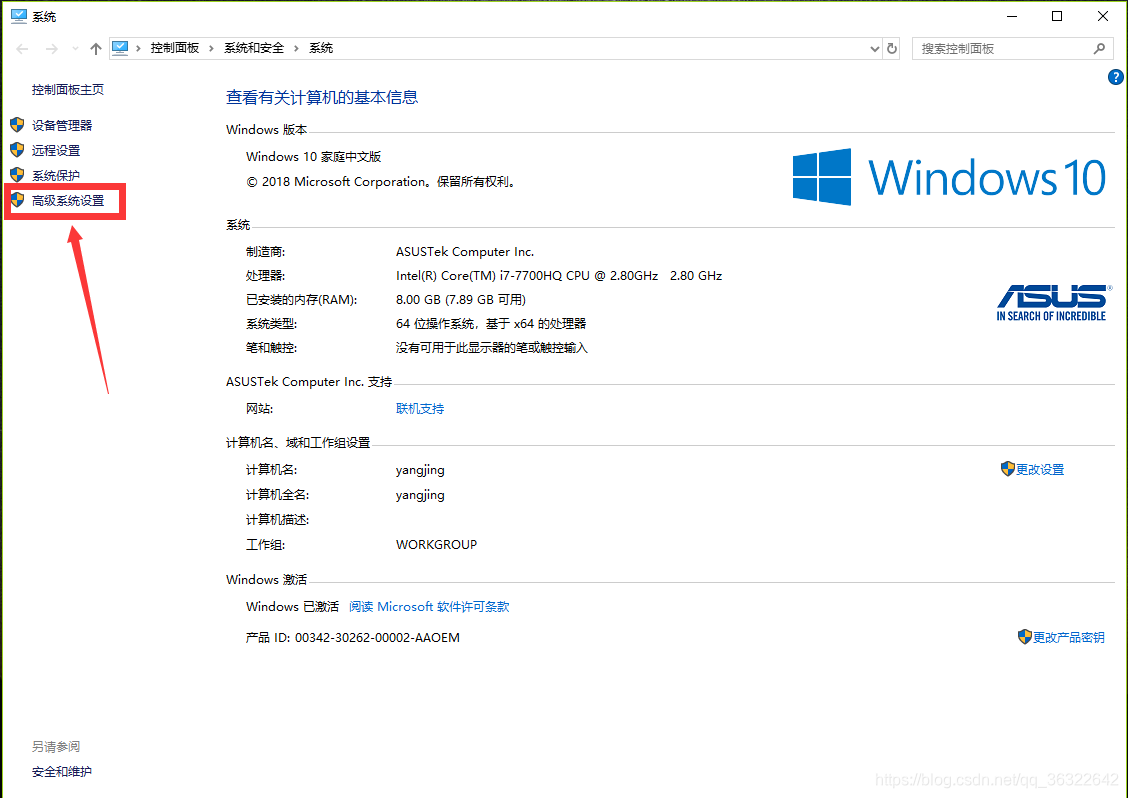Select the 计算机全名 value yangjing
The height and width of the screenshot is (798, 1128).
pos(420,495)
